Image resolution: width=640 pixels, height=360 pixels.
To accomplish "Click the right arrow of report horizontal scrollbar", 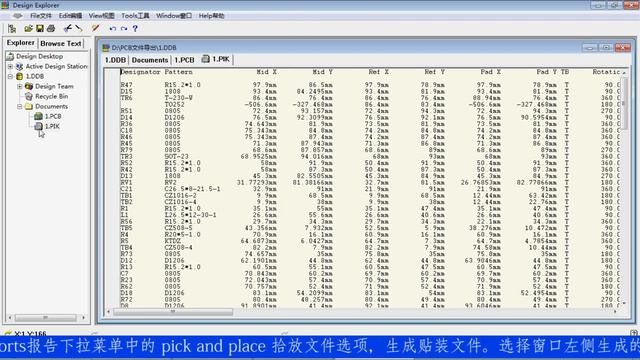I will (x=615, y=312).
